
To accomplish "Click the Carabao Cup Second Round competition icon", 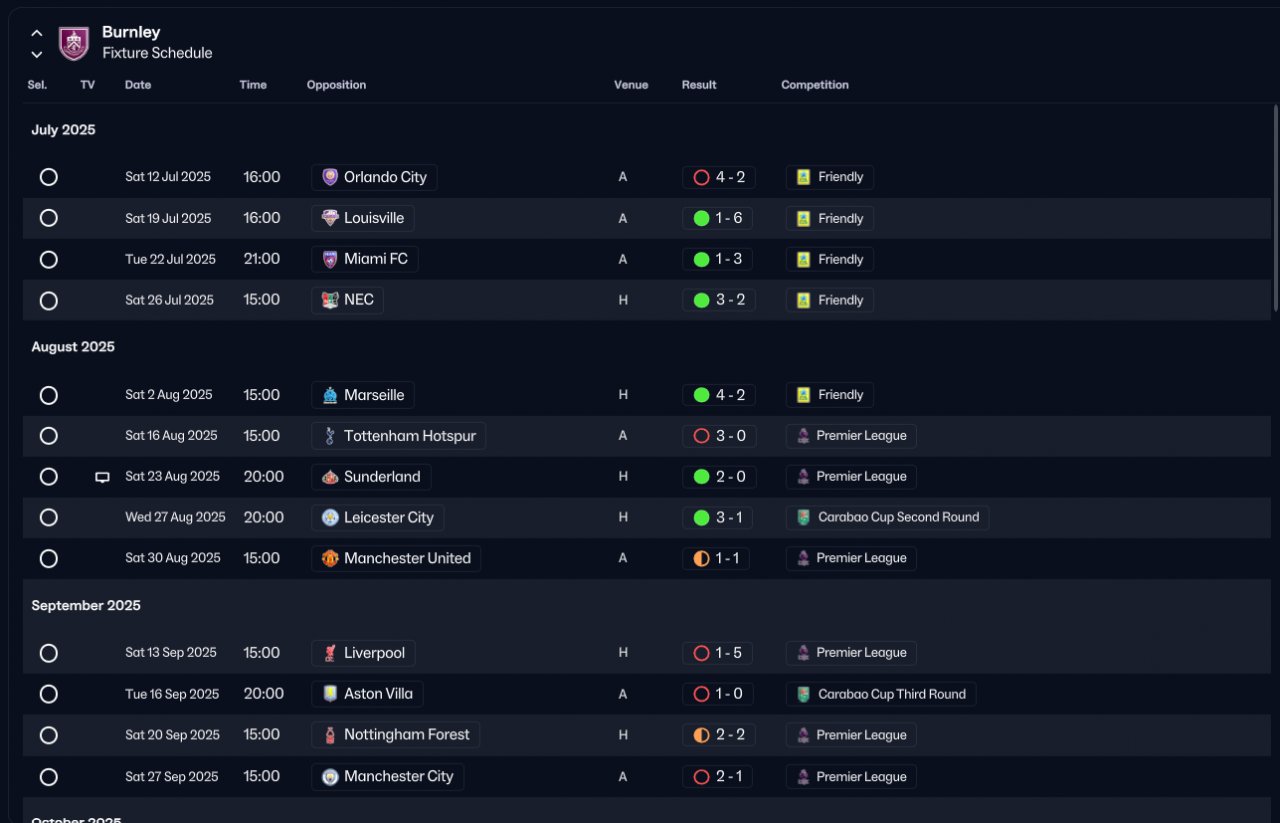I will [803, 517].
